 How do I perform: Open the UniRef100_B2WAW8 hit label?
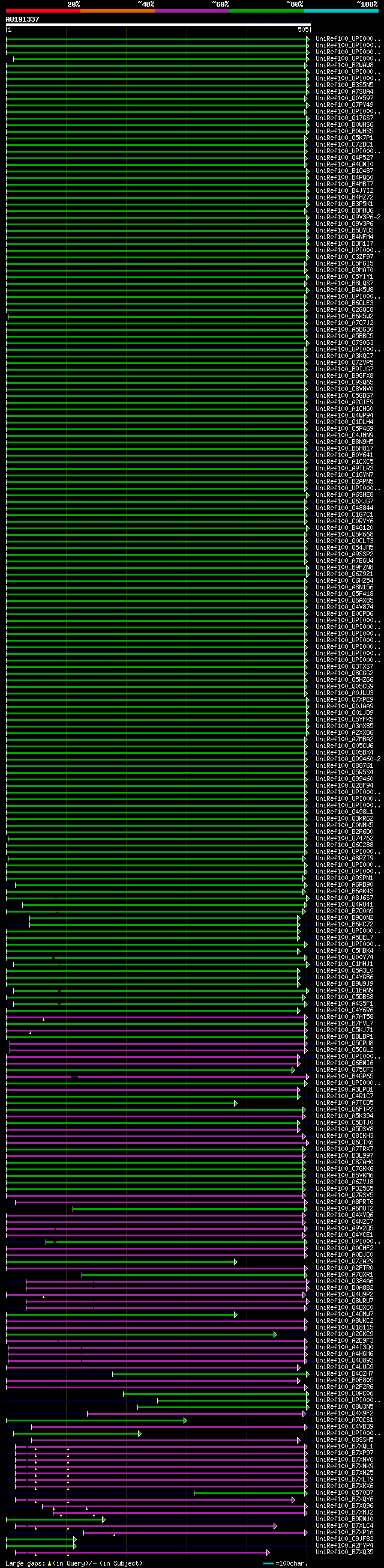344,65
